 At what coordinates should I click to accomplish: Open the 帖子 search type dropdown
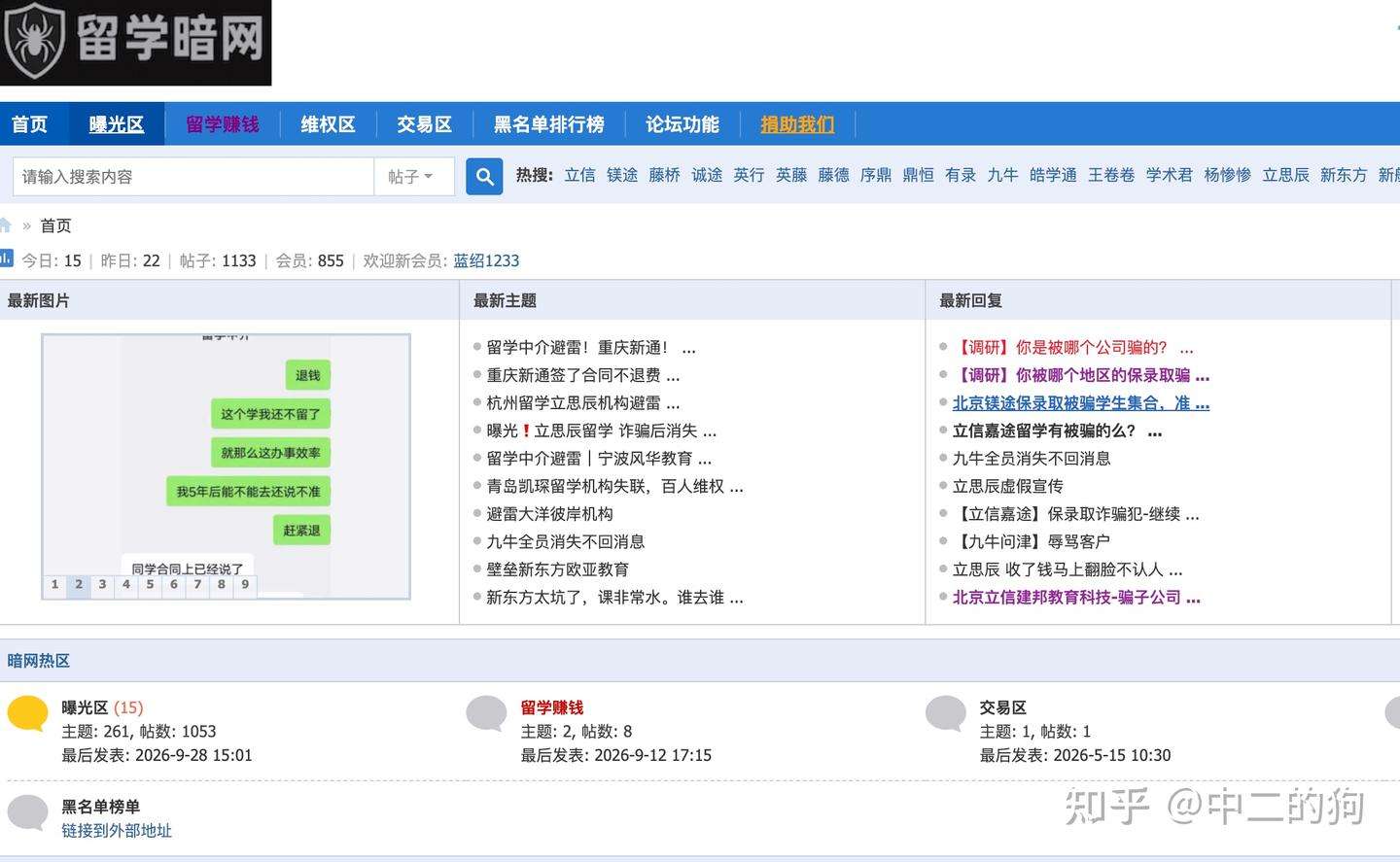pyautogui.click(x=414, y=177)
